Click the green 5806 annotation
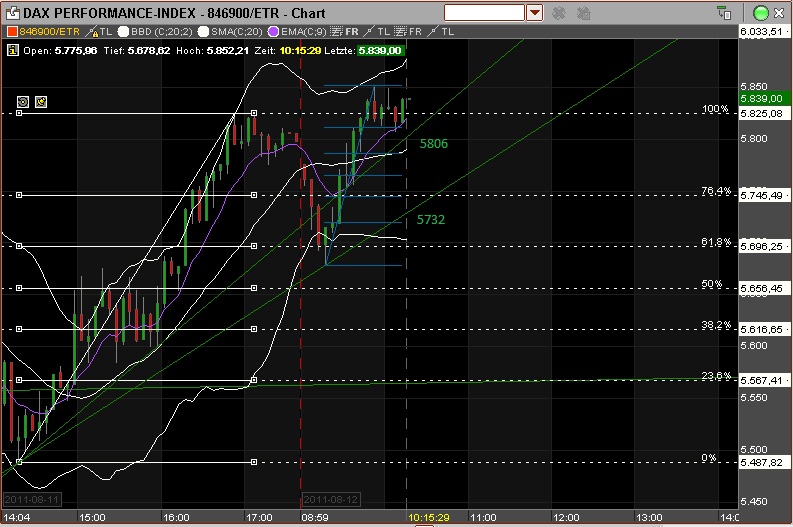This screenshot has width=793, height=527. coord(433,144)
